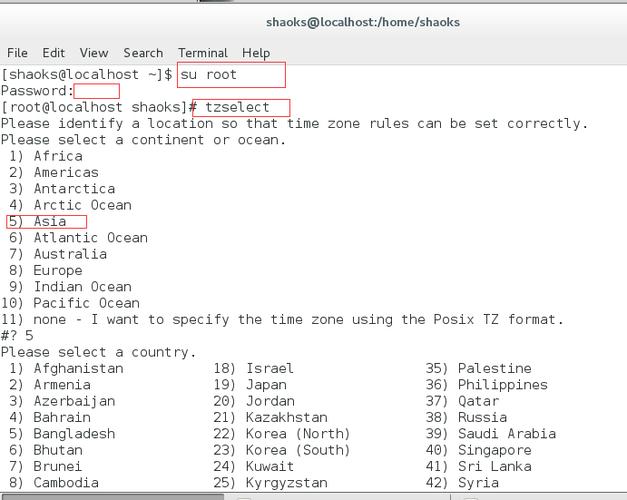
Task: Open the Search menu
Action: point(143,53)
